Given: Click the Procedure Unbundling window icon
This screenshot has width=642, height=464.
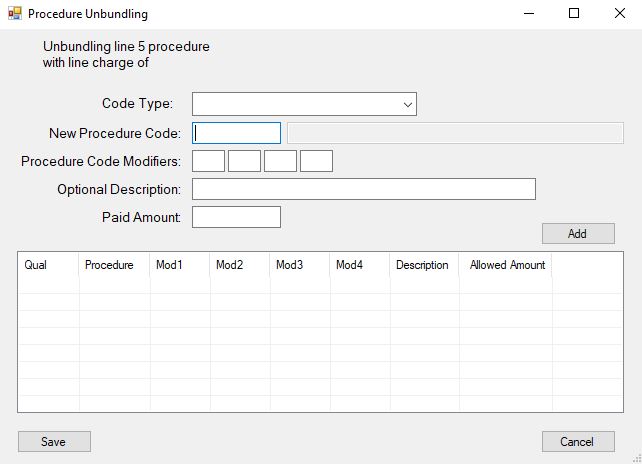Looking at the screenshot, I should pyautogui.click(x=15, y=14).
